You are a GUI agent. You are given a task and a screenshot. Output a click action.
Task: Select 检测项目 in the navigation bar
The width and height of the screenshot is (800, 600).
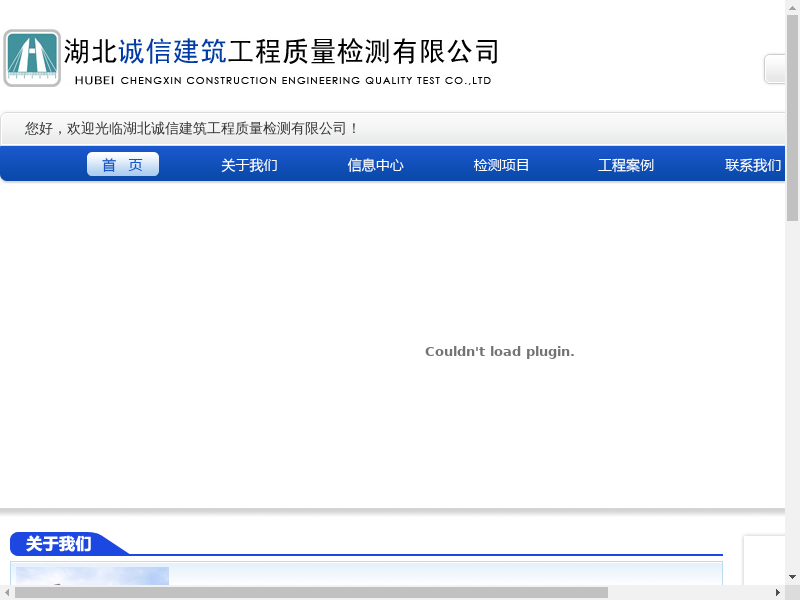click(x=501, y=165)
